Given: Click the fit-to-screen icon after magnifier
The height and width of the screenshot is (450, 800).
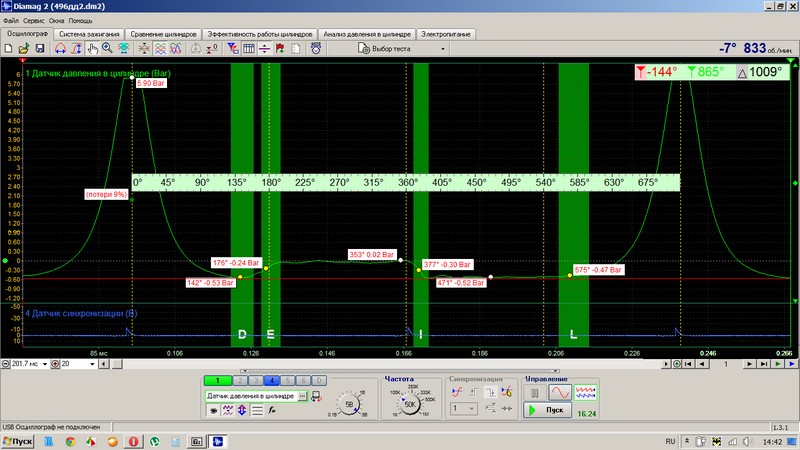Looking at the screenshot, I should 123,48.
